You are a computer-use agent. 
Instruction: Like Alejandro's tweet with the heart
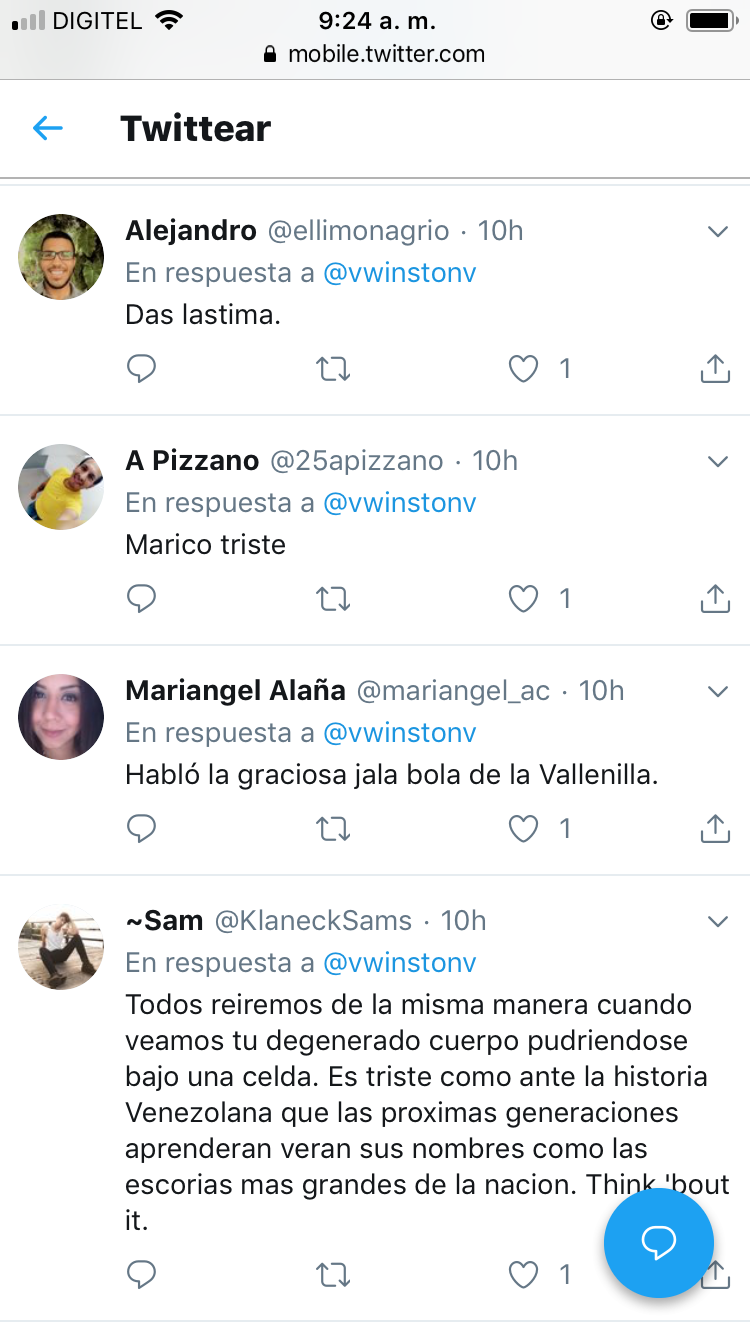click(524, 369)
